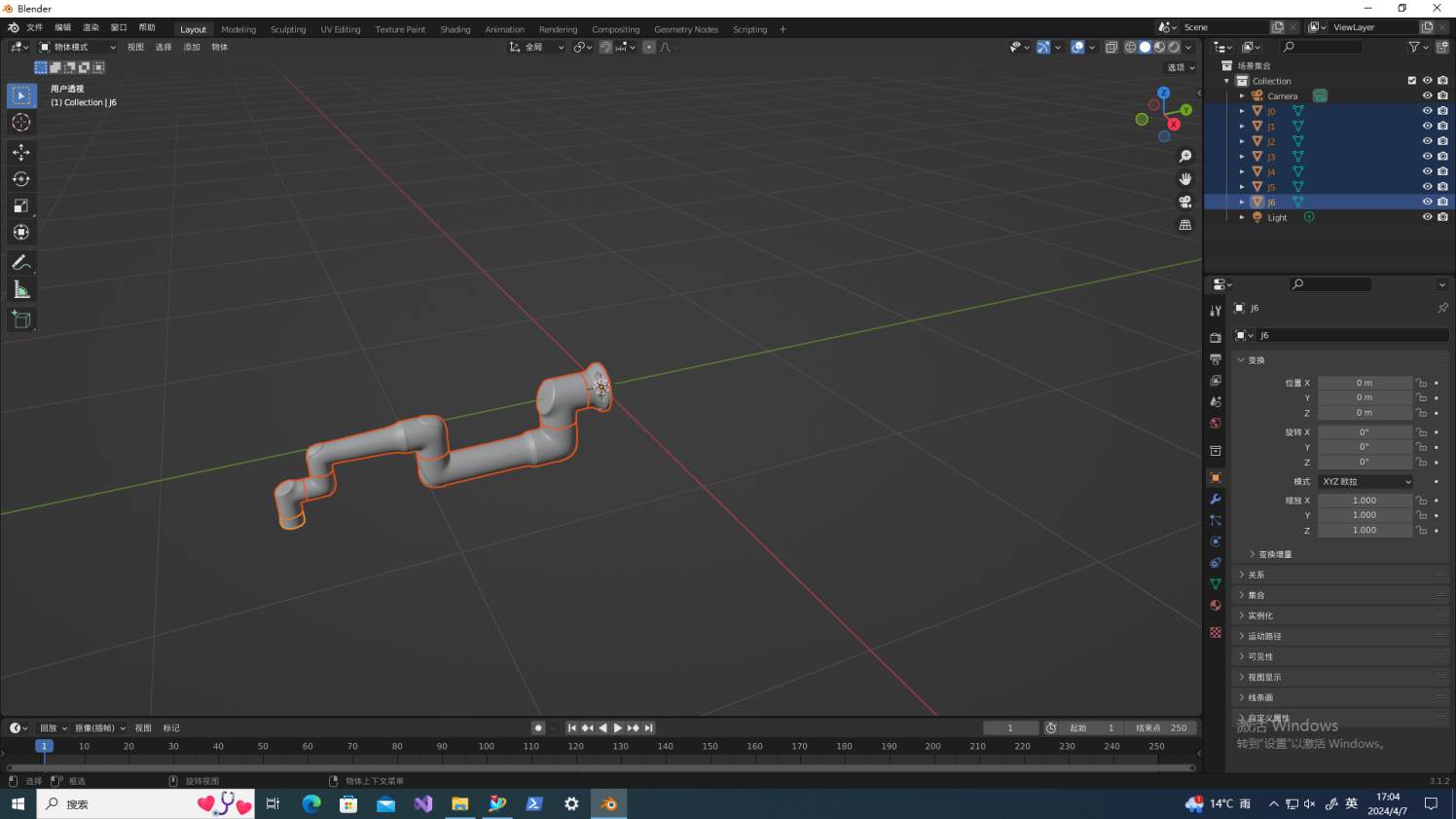Image resolution: width=1456 pixels, height=819 pixels.
Task: Select the Measure tool
Action: (21, 290)
